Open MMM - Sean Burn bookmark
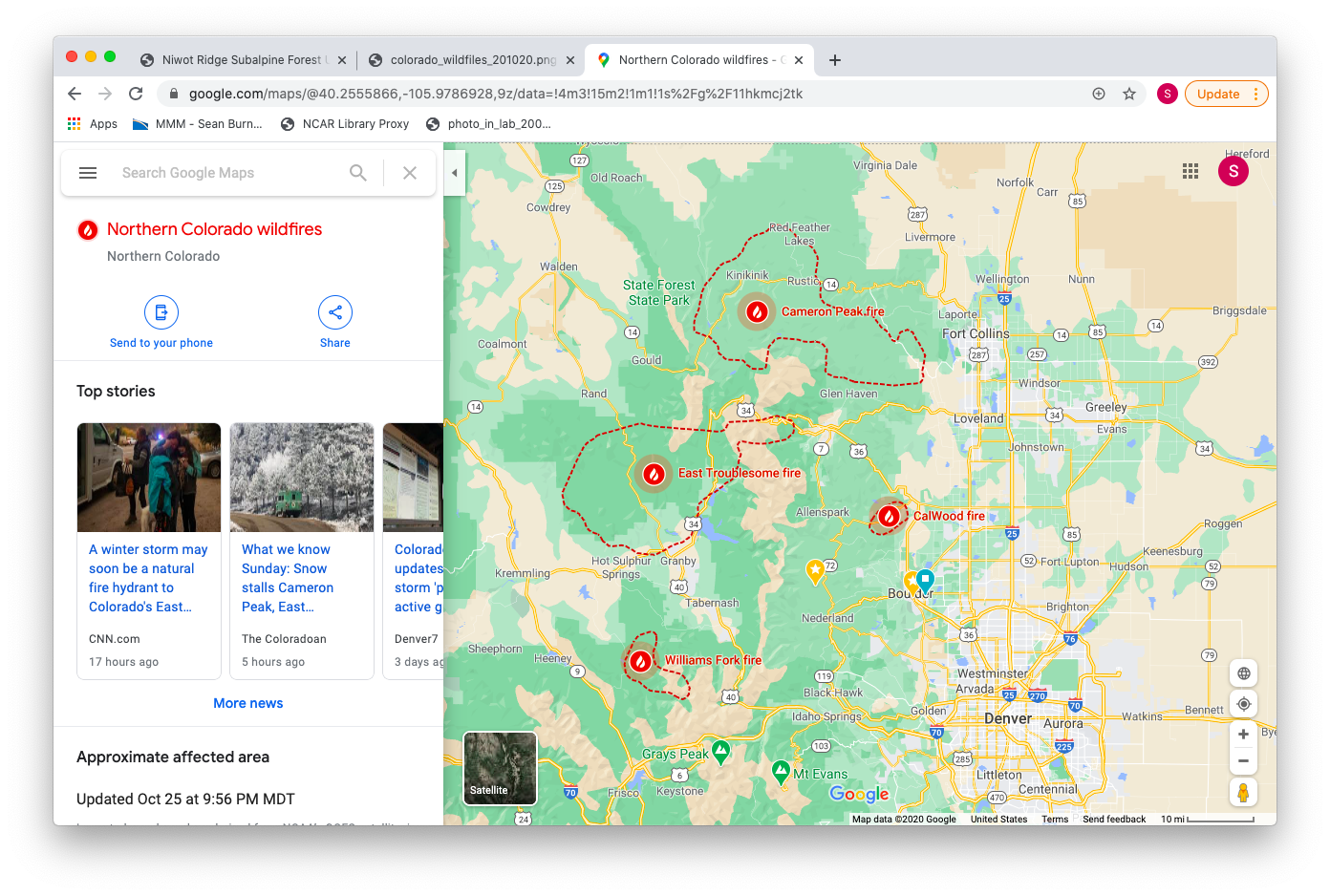The width and height of the screenshot is (1330, 896). coord(197,124)
